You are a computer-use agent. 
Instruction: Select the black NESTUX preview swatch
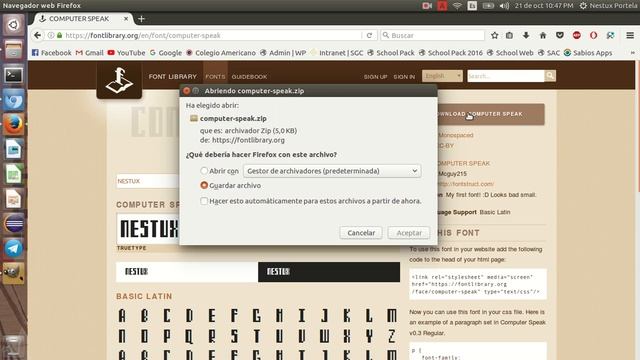(329, 272)
